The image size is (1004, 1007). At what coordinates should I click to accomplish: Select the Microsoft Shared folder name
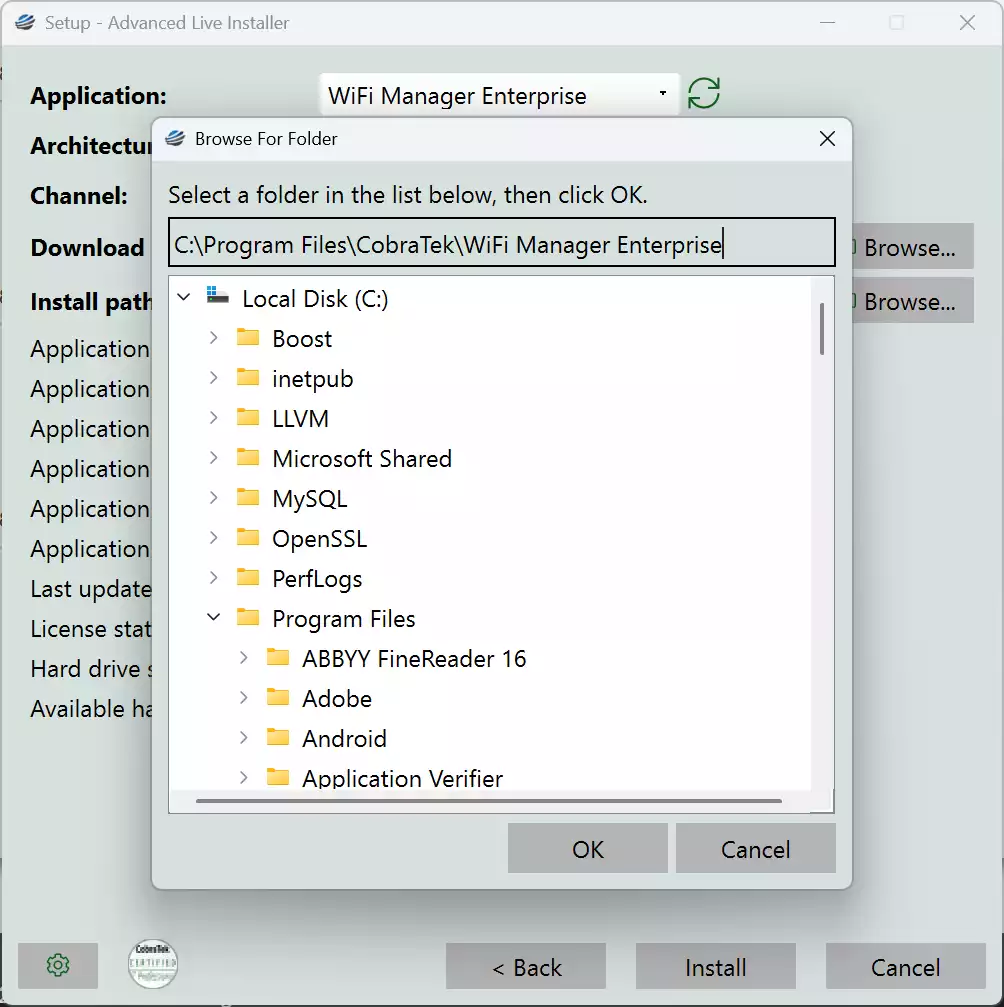[x=362, y=459]
